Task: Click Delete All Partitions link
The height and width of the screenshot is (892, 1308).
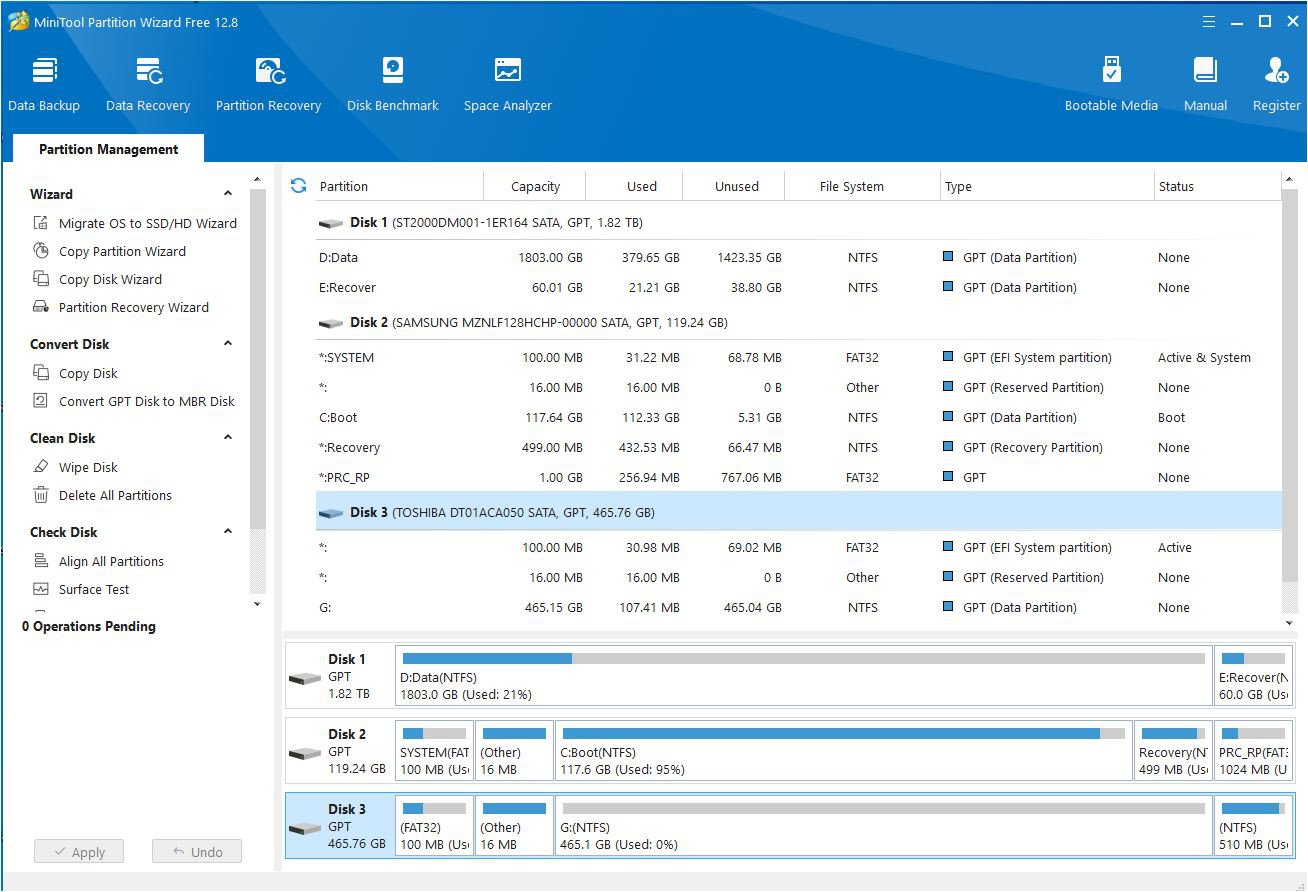Action: pos(115,495)
